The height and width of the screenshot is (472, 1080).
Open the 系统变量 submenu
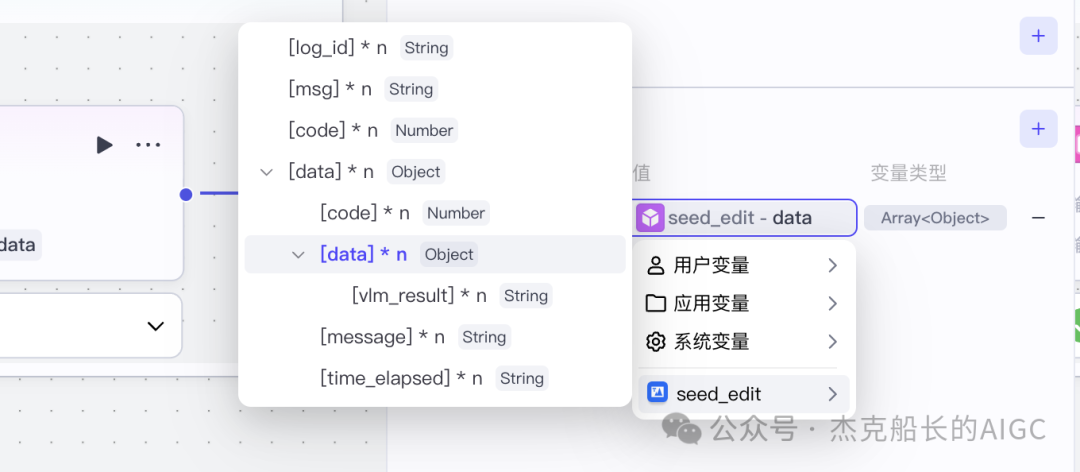coord(744,341)
